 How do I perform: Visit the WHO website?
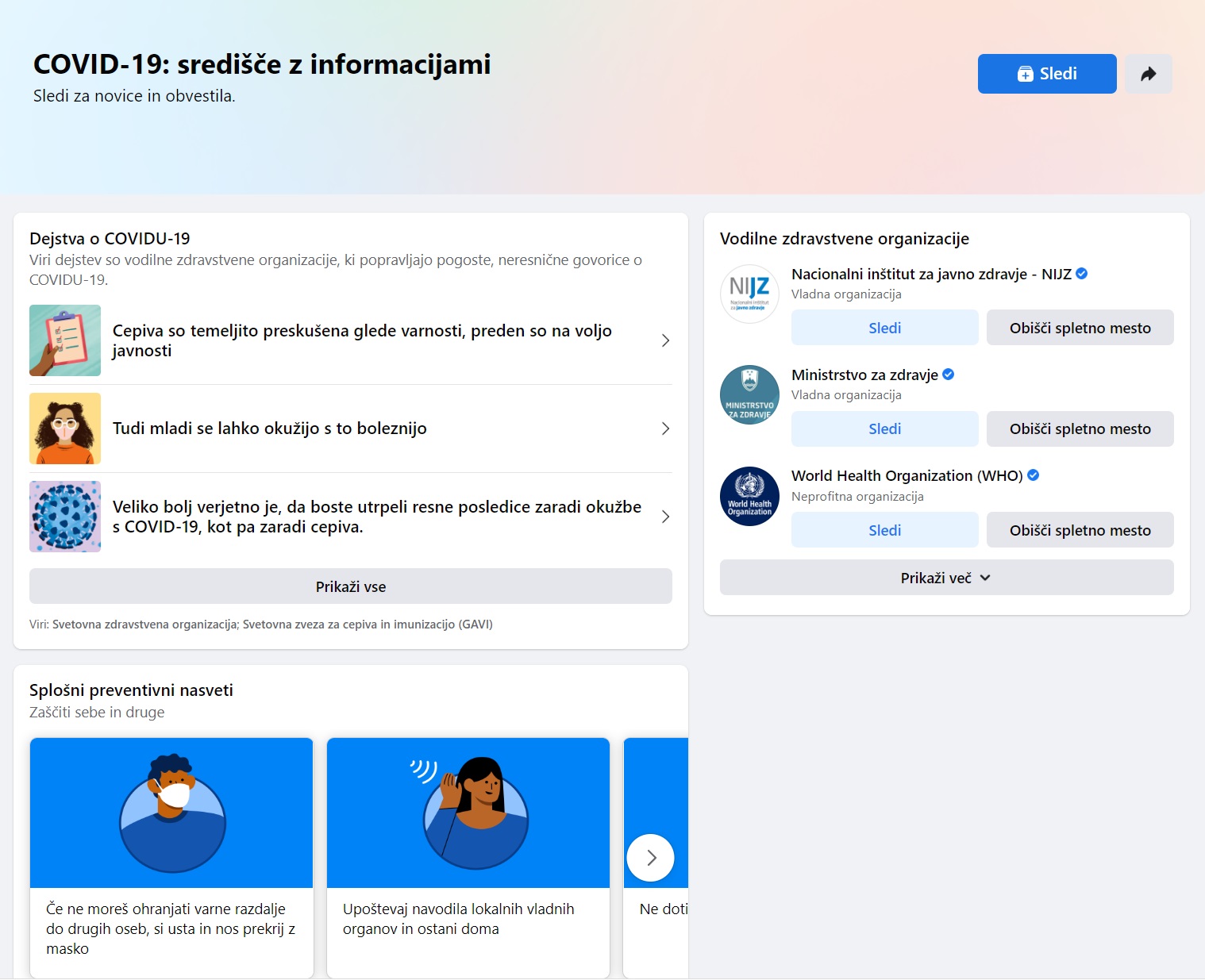[x=1080, y=530]
